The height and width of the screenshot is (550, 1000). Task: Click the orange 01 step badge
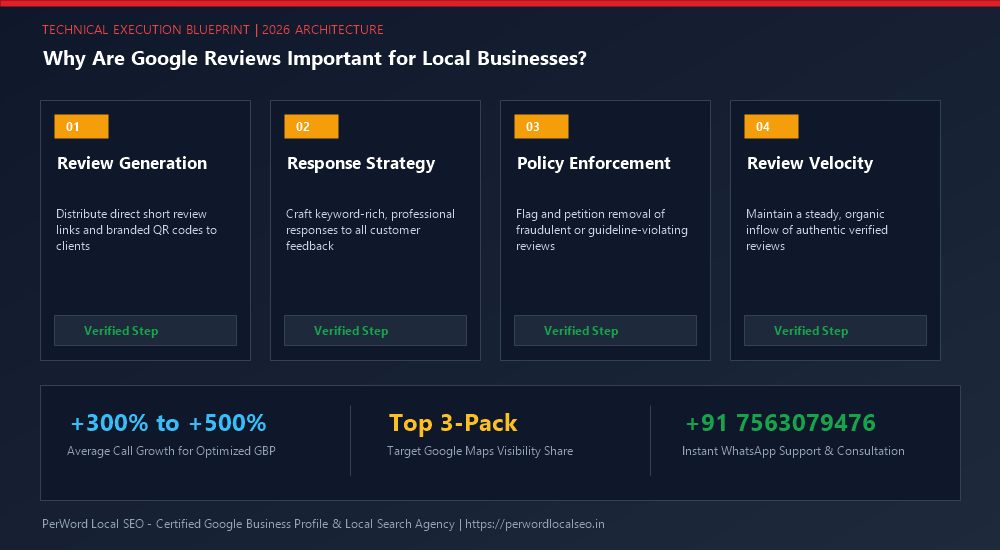[x=81, y=126]
